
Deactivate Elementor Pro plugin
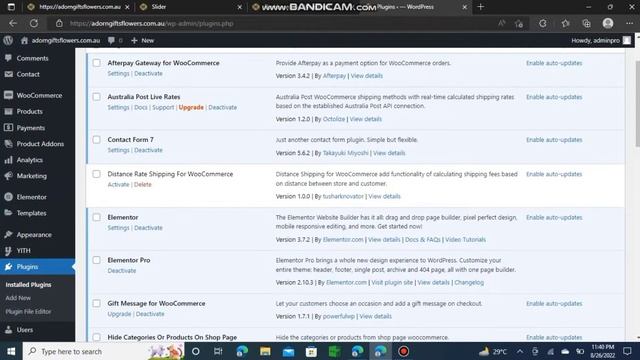point(122,271)
